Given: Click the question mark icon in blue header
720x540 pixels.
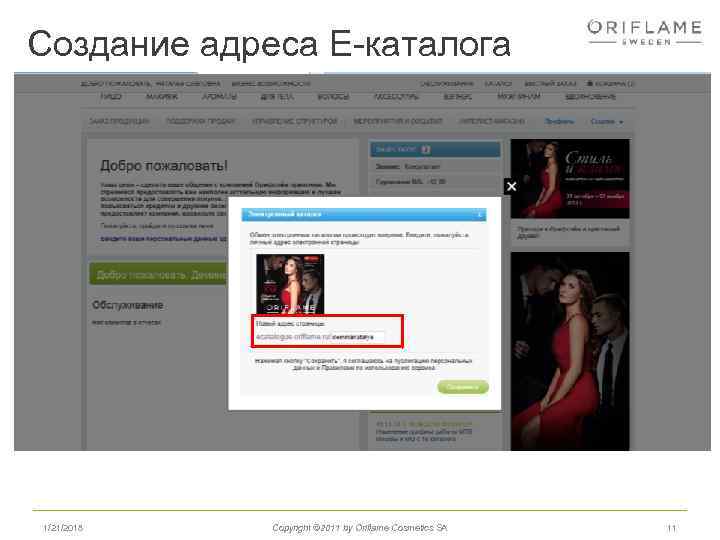Looking at the screenshot, I should [x=426, y=149].
